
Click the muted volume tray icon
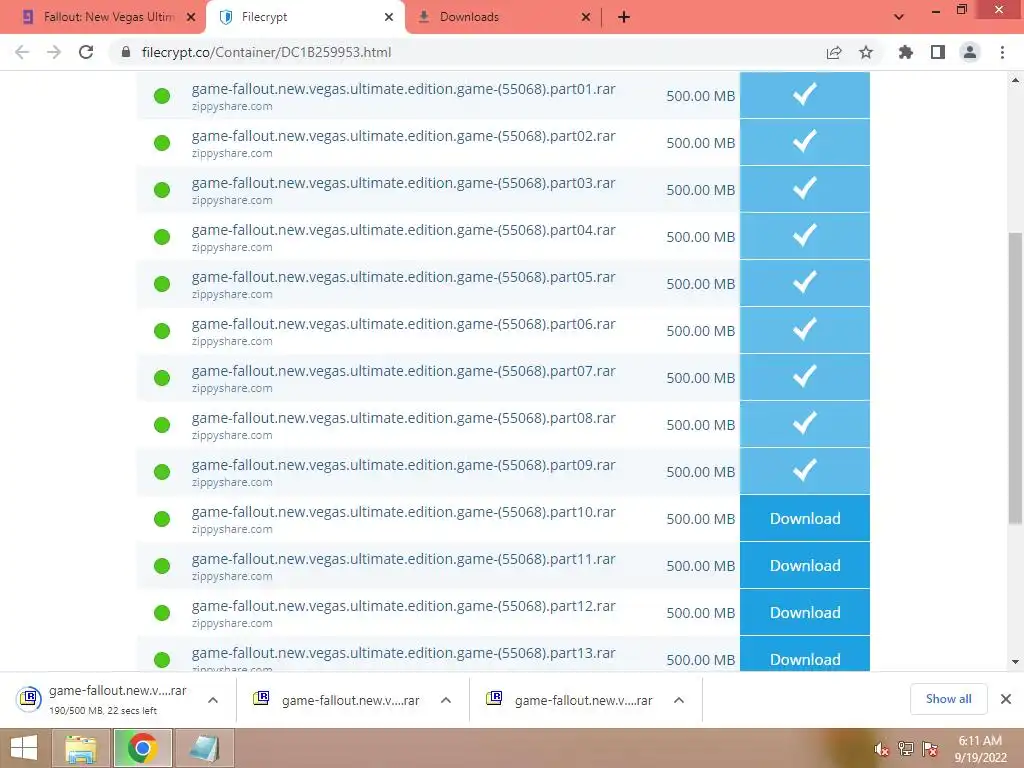point(881,750)
